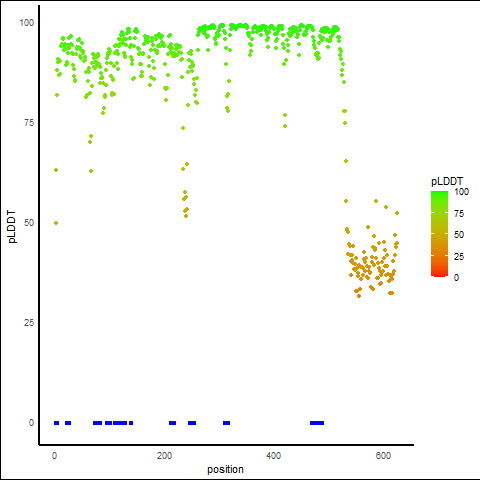The height and width of the screenshot is (480, 480).
Task: Click the isolated data point at pLDDT 50 near position 0
Action: point(56,223)
